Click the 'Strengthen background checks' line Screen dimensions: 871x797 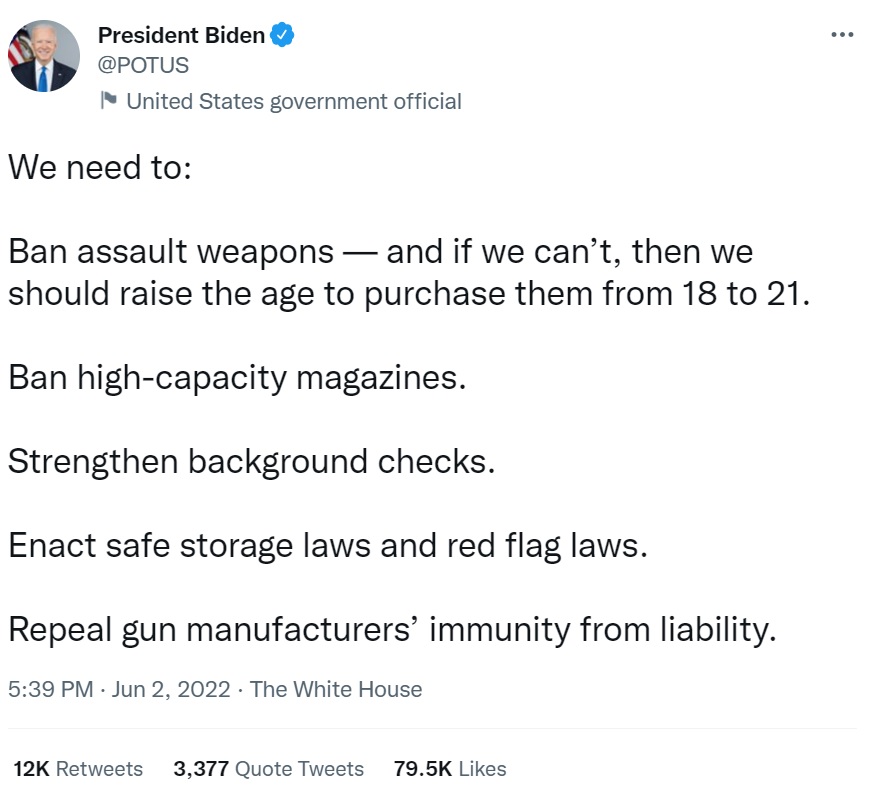[251, 461]
